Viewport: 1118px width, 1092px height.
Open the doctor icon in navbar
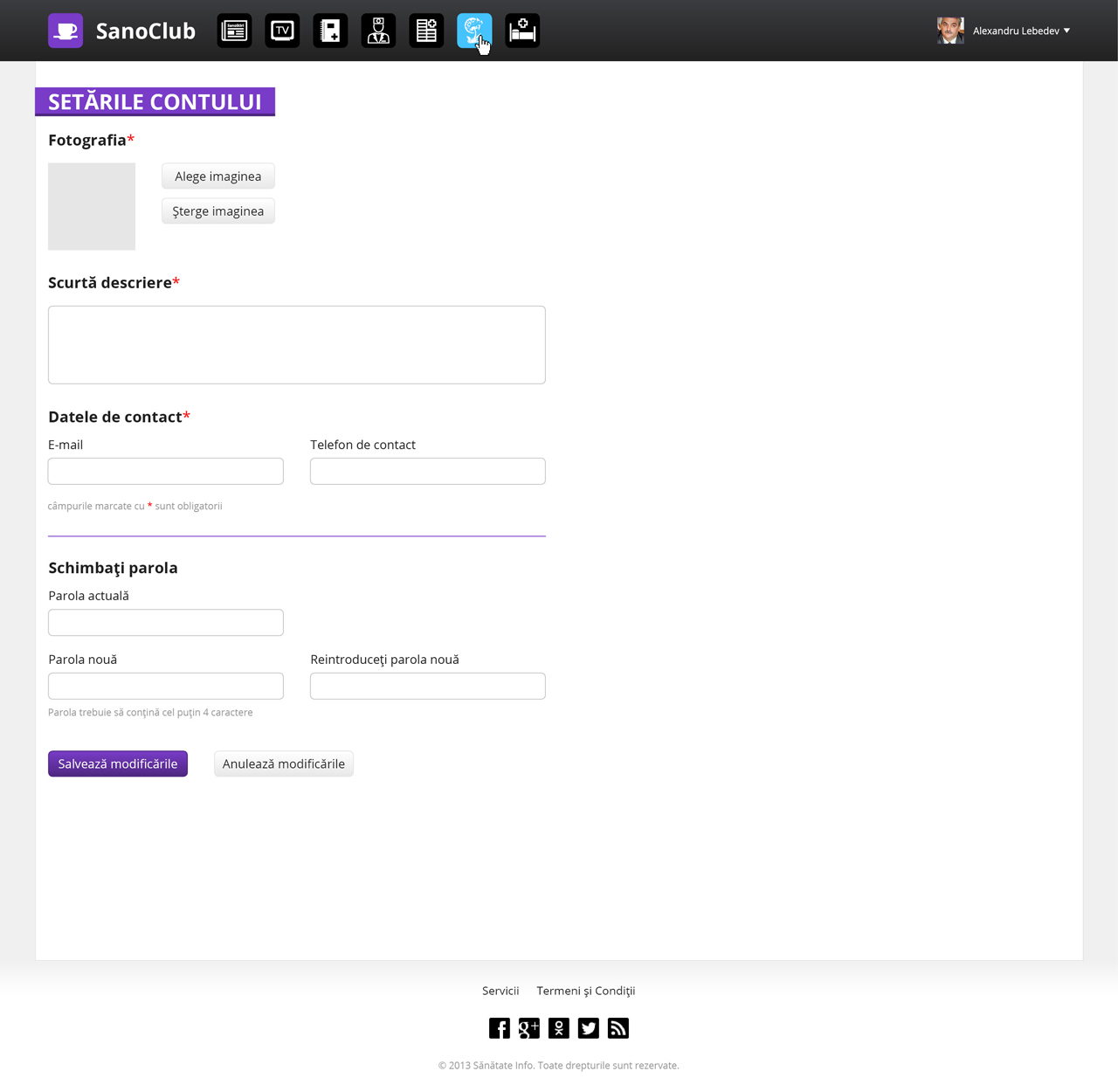[x=378, y=31]
